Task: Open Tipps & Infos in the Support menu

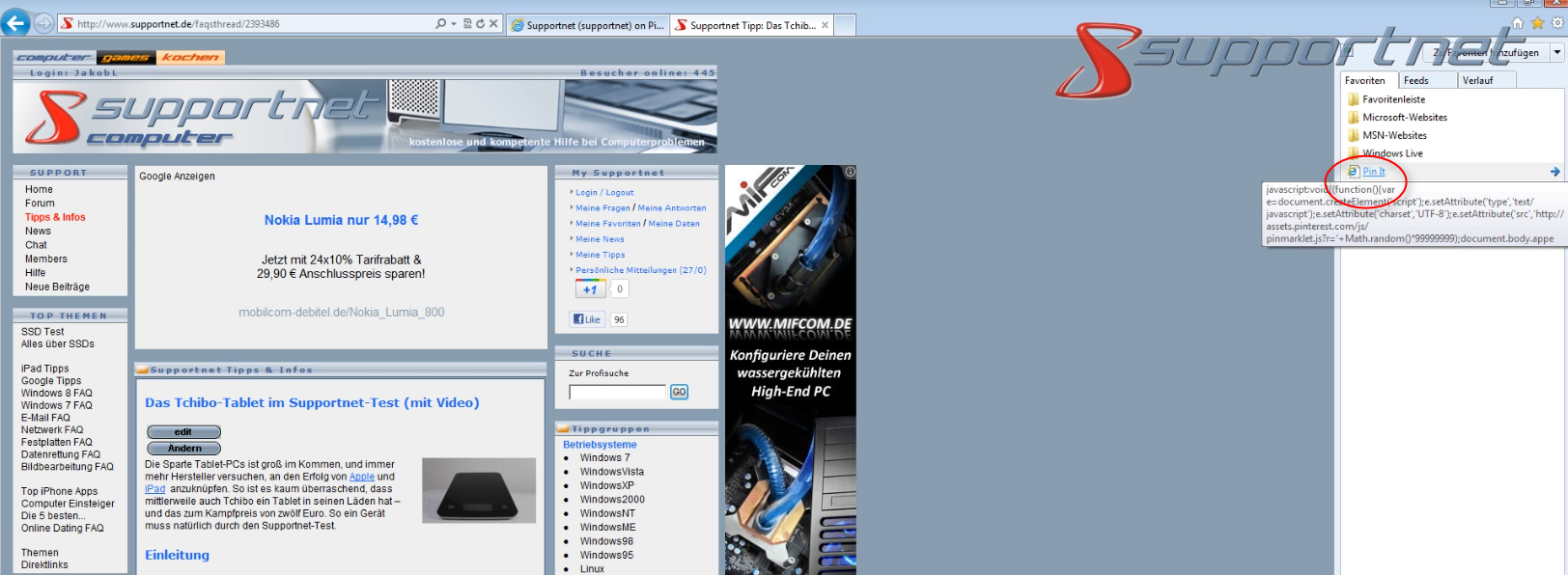Action: tap(55, 217)
